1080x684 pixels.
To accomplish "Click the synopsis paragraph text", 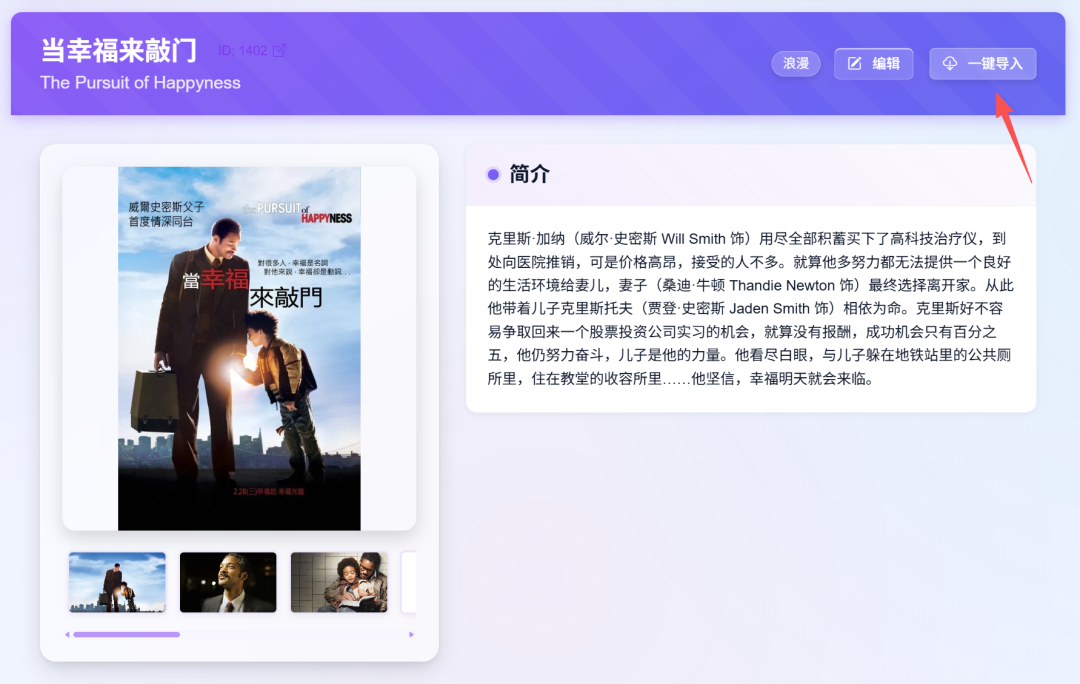I will point(751,309).
